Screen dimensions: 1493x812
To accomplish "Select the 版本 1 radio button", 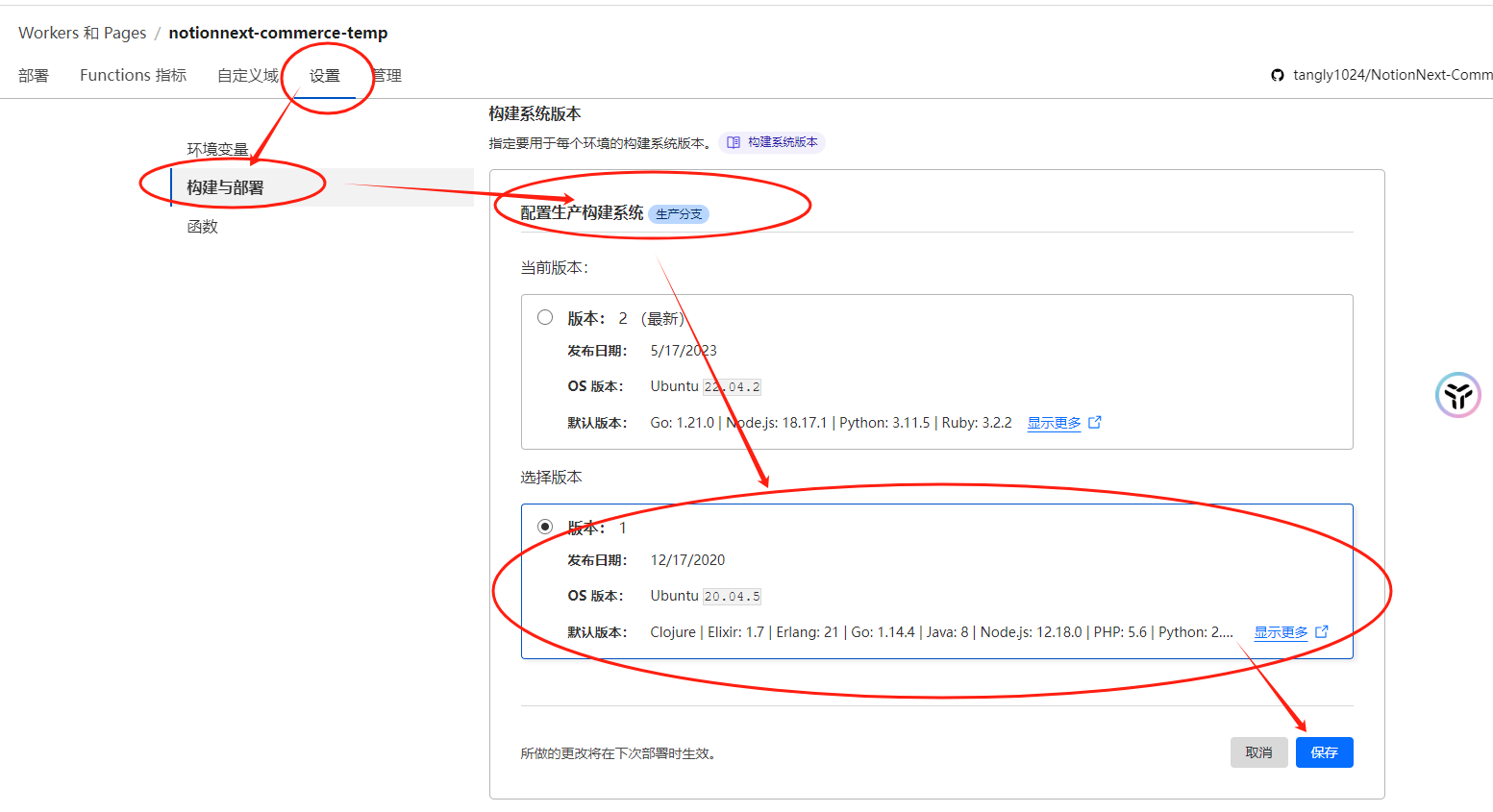I will click(545, 527).
